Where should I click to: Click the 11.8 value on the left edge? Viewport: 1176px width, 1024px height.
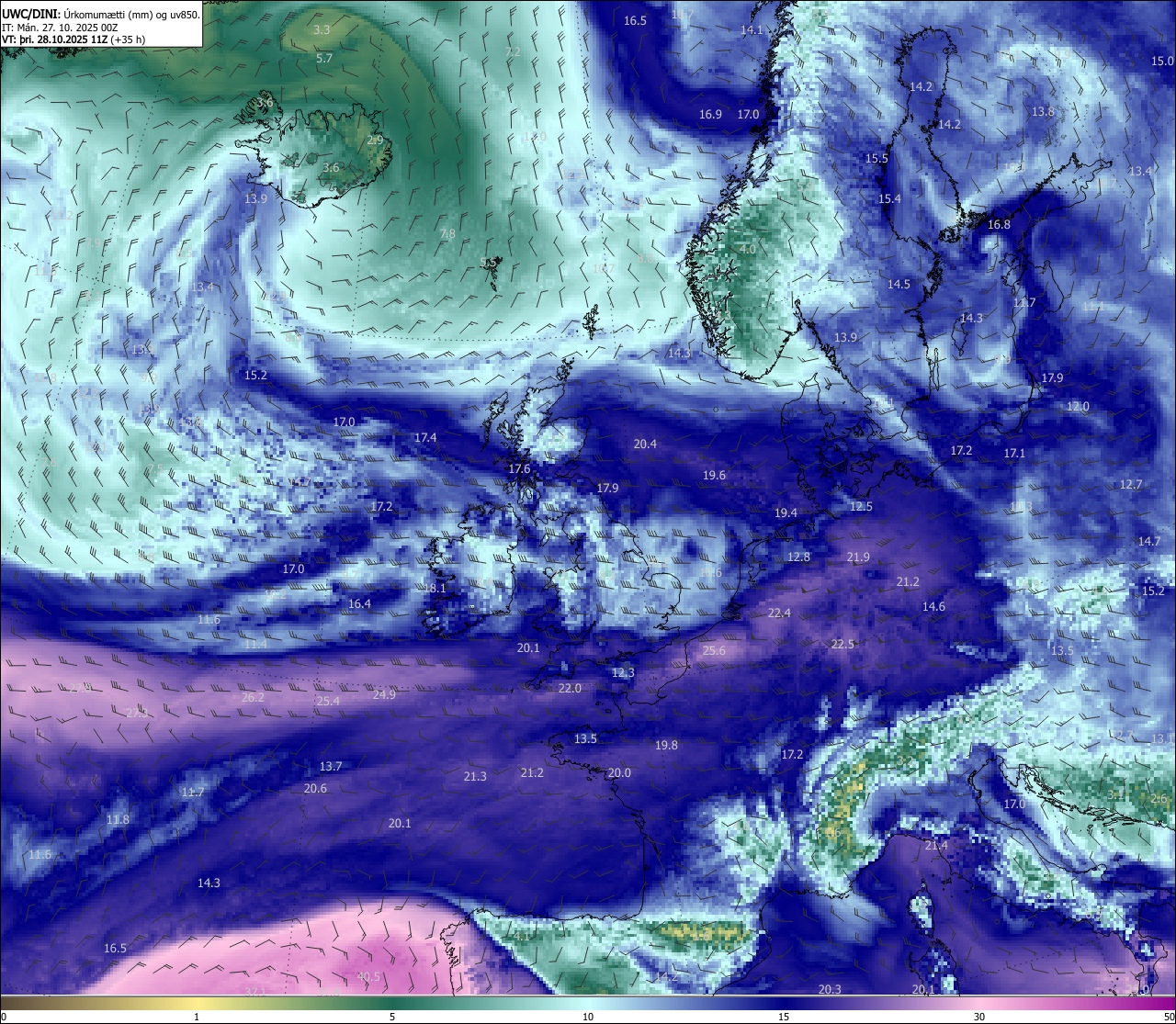(x=118, y=820)
